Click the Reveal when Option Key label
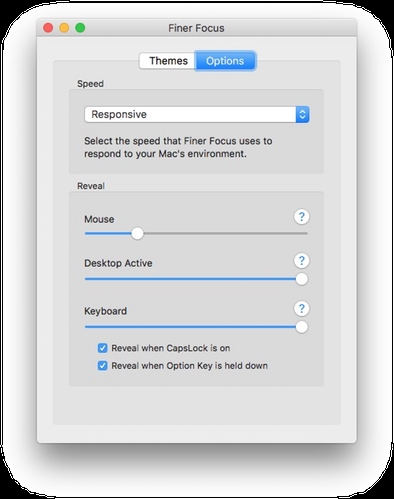Image resolution: width=394 pixels, height=499 pixels. [189, 366]
